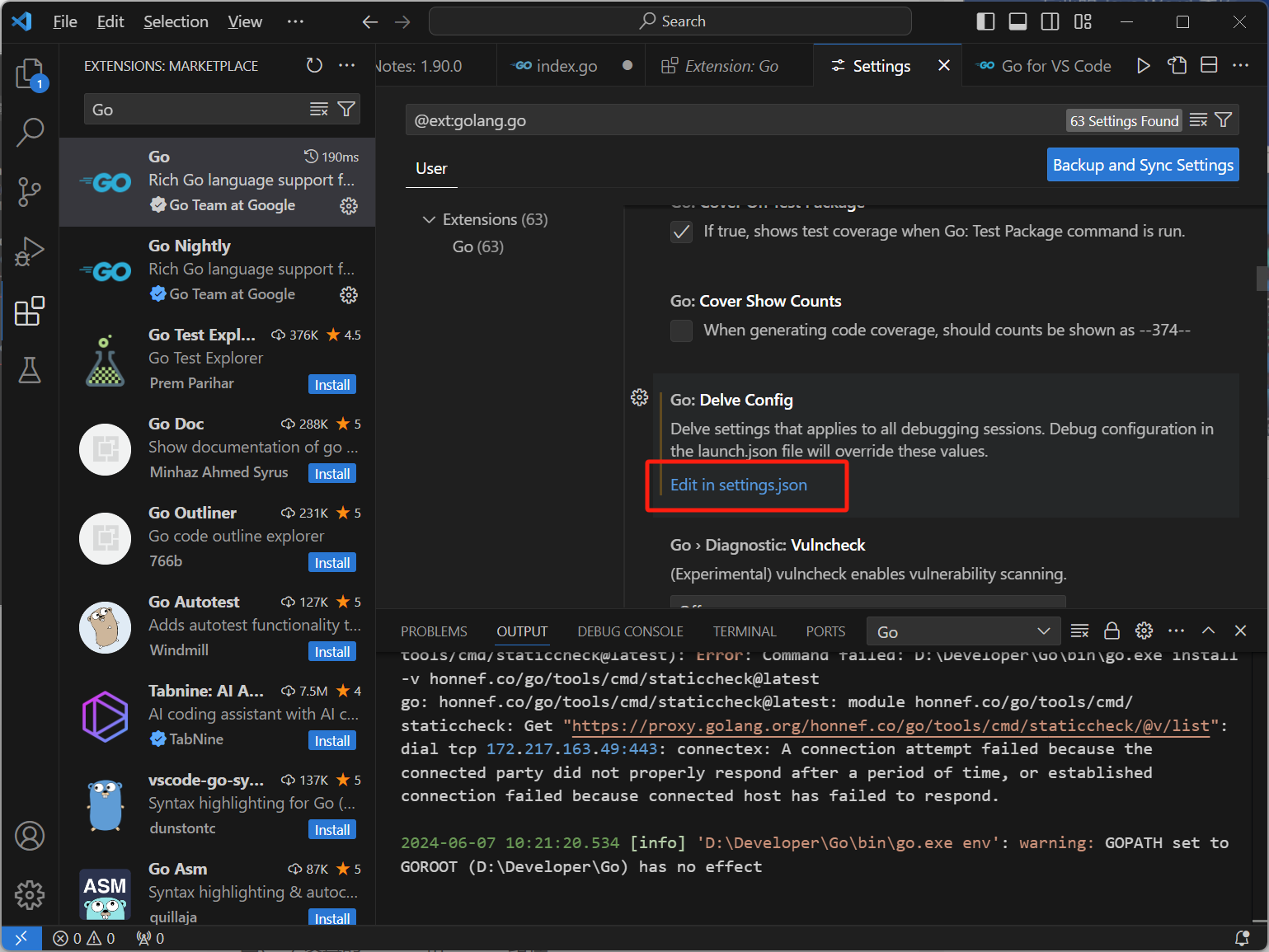Viewport: 1269px width, 952px height.
Task: Toggle output auto scroll lock
Action: pos(1112,631)
